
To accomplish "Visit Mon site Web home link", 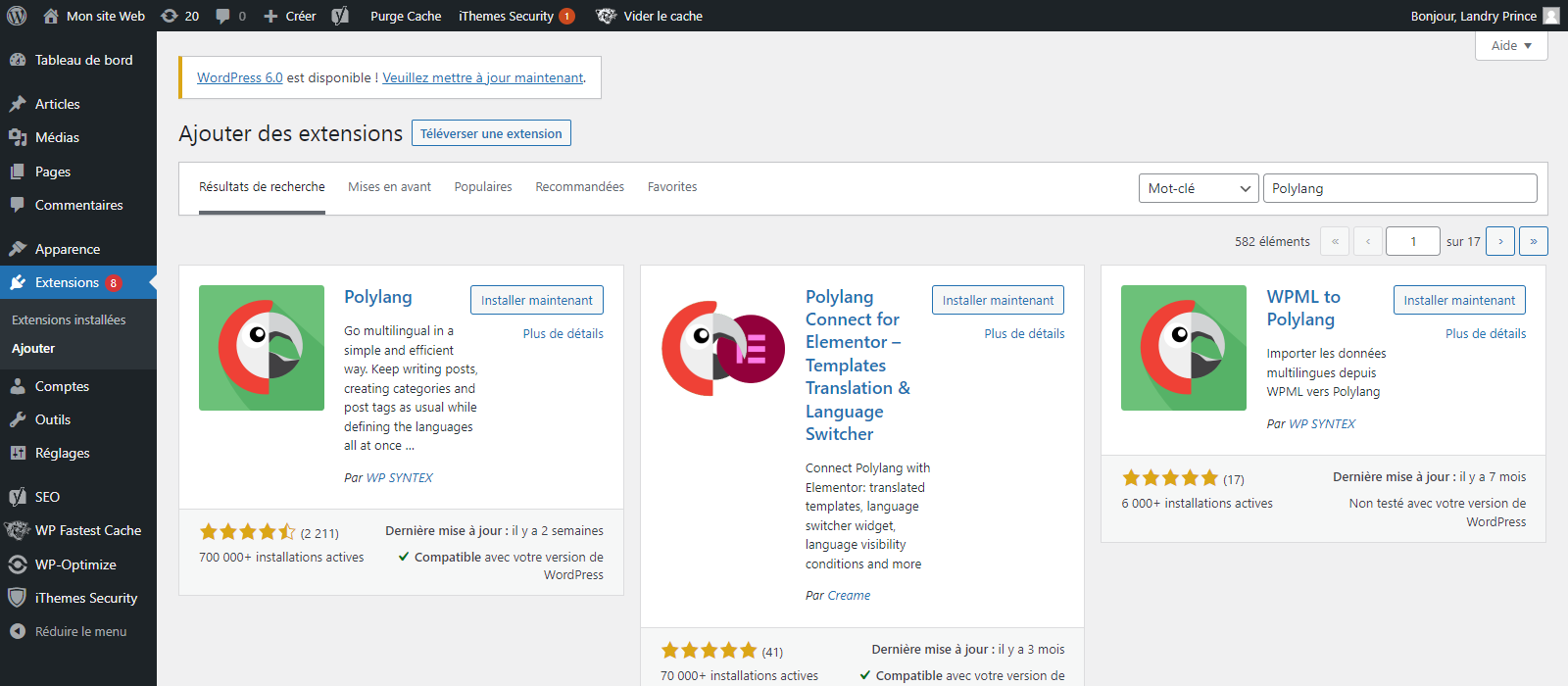I will coord(94,16).
